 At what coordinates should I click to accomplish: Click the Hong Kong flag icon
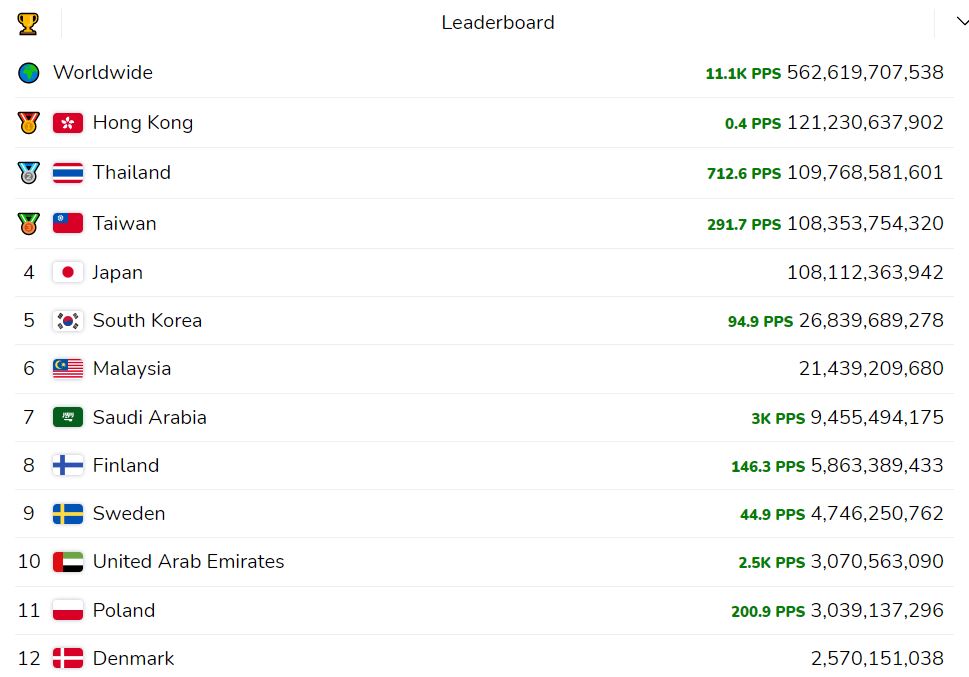tap(68, 123)
